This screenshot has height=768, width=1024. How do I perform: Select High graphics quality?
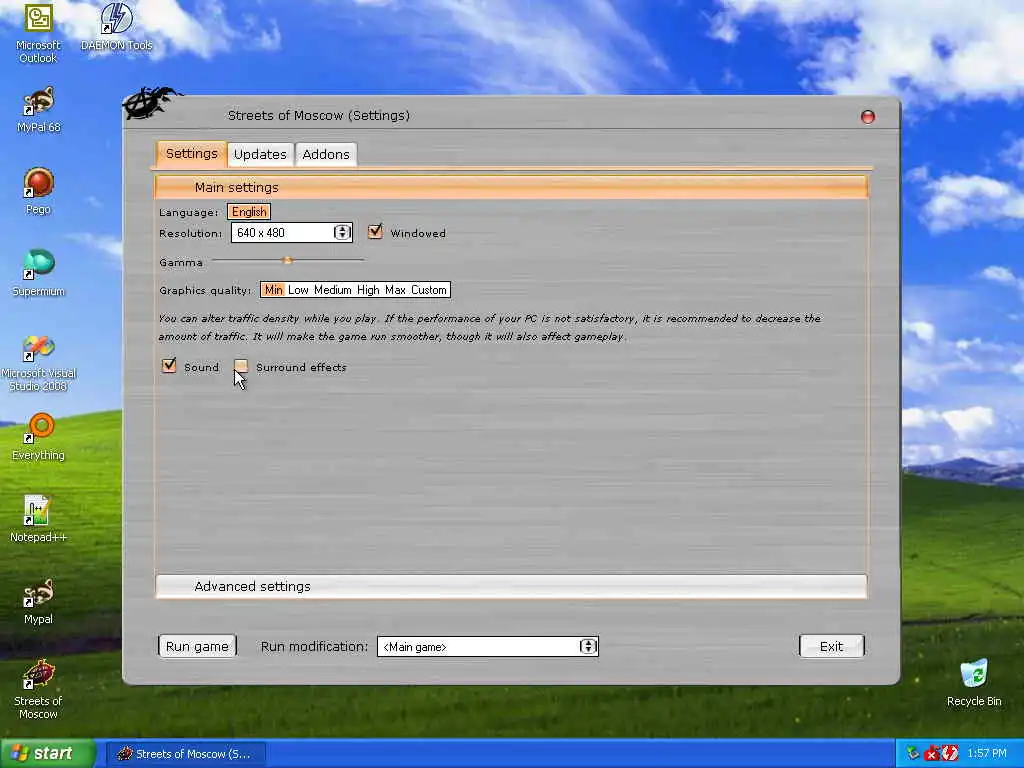[x=368, y=290]
